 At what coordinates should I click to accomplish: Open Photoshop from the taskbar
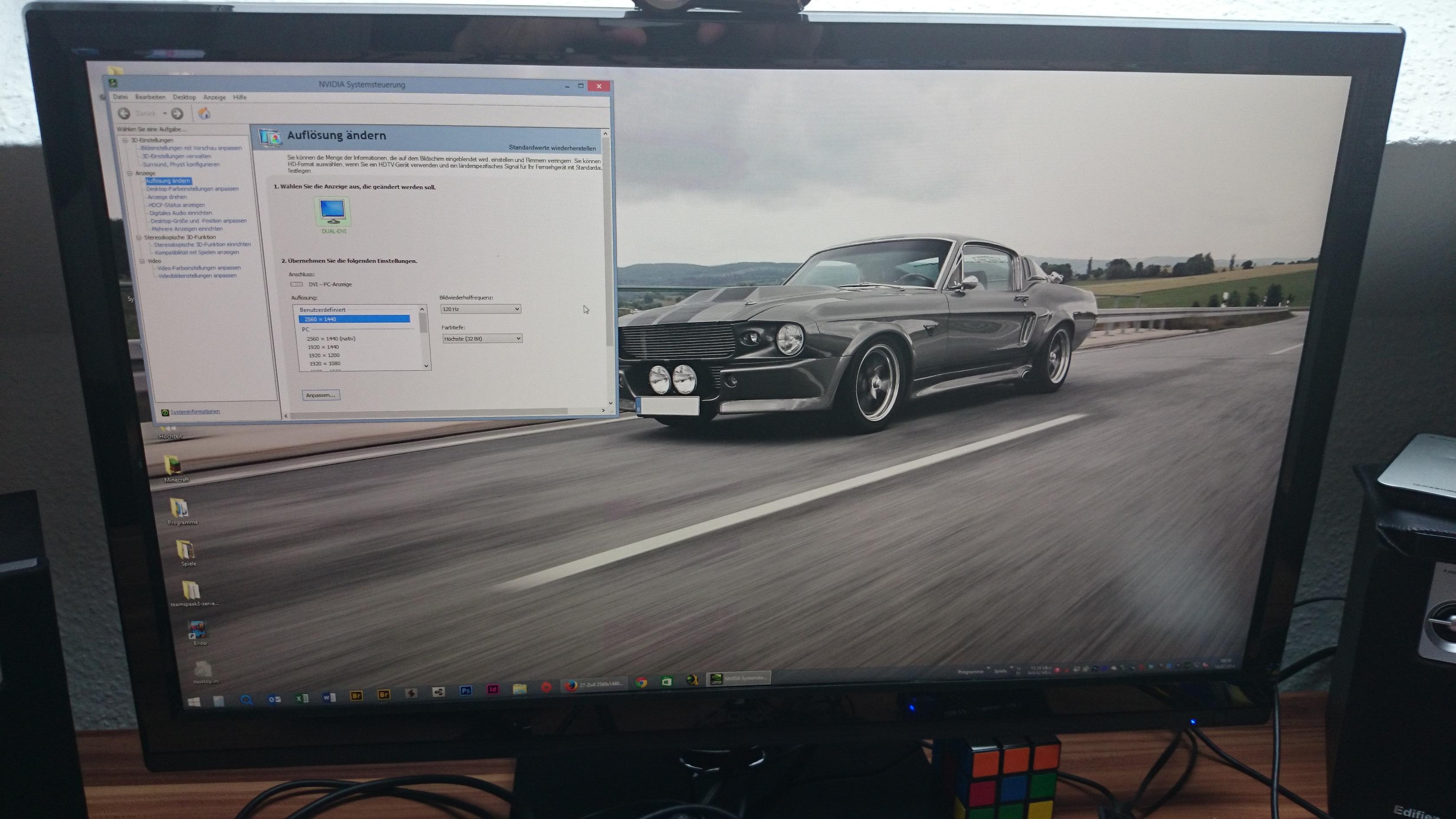click(466, 690)
